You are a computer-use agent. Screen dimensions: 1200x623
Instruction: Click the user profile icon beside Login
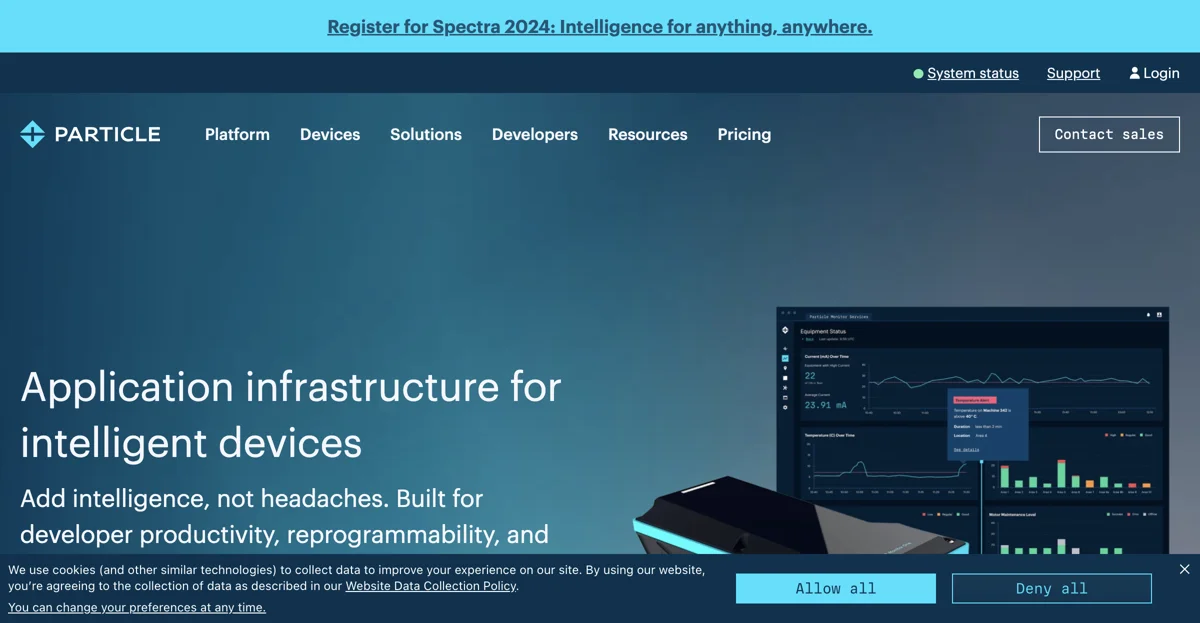[x=1135, y=73]
